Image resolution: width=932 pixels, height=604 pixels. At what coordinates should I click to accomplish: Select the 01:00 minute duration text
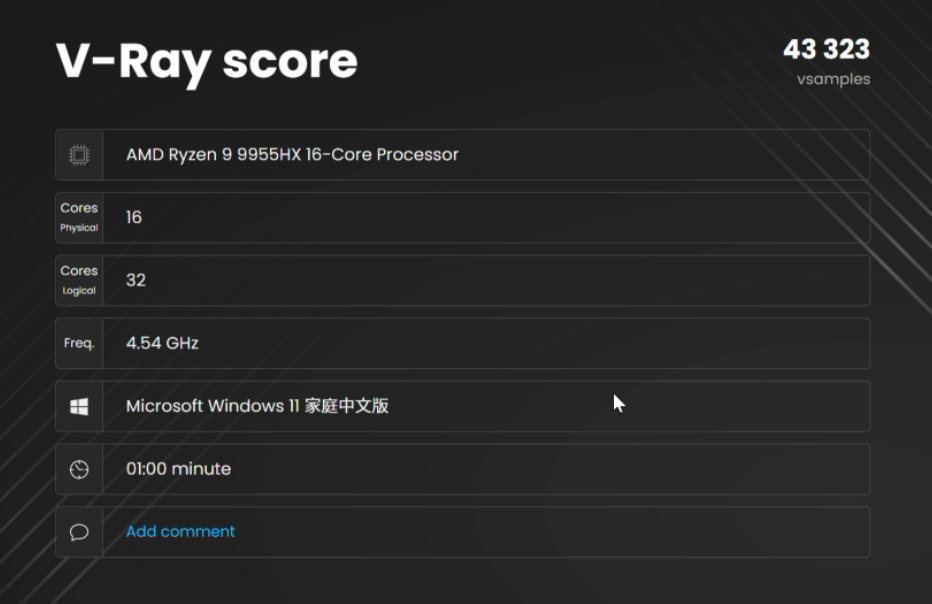coord(178,469)
